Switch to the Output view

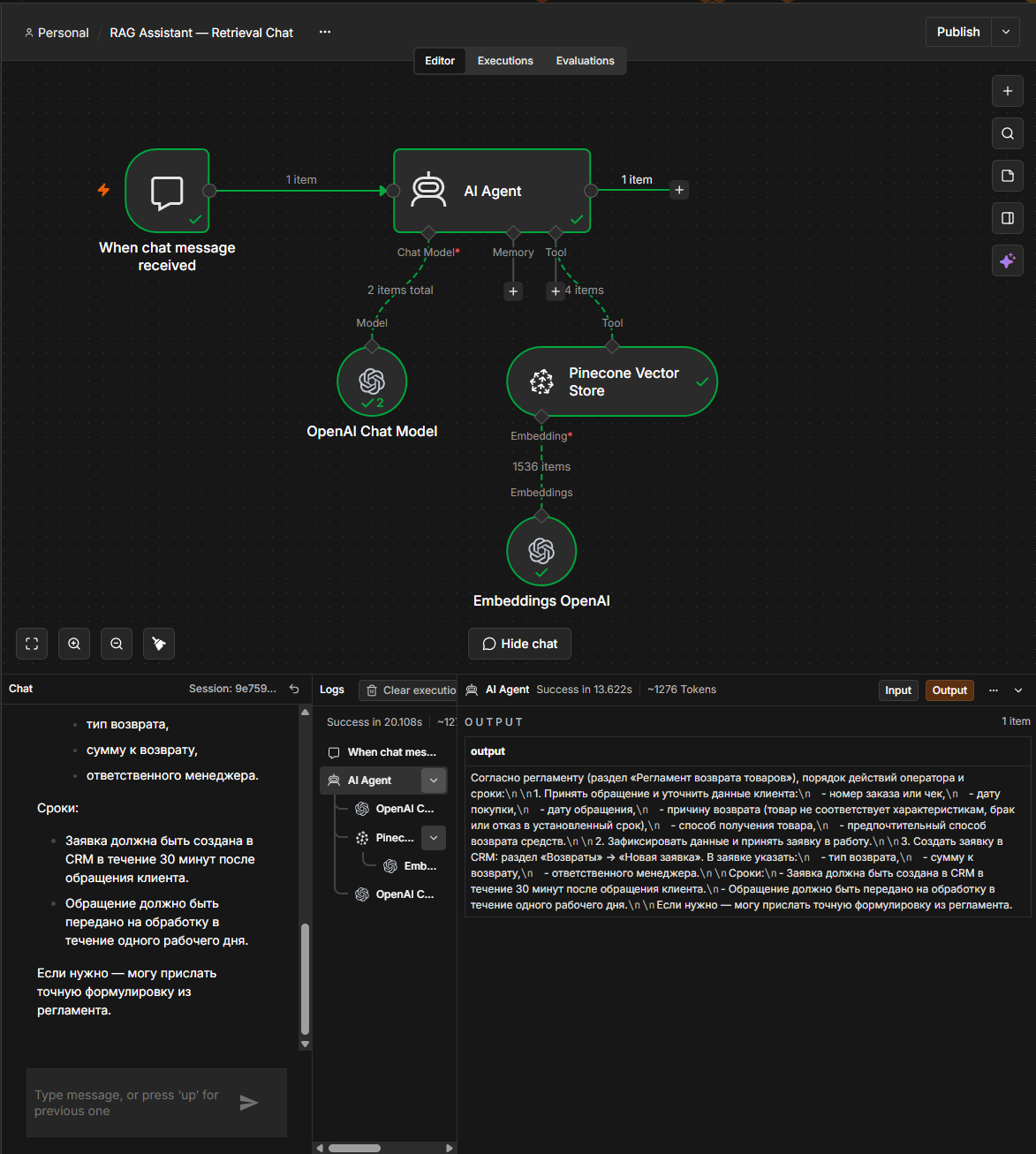pyautogui.click(x=949, y=690)
